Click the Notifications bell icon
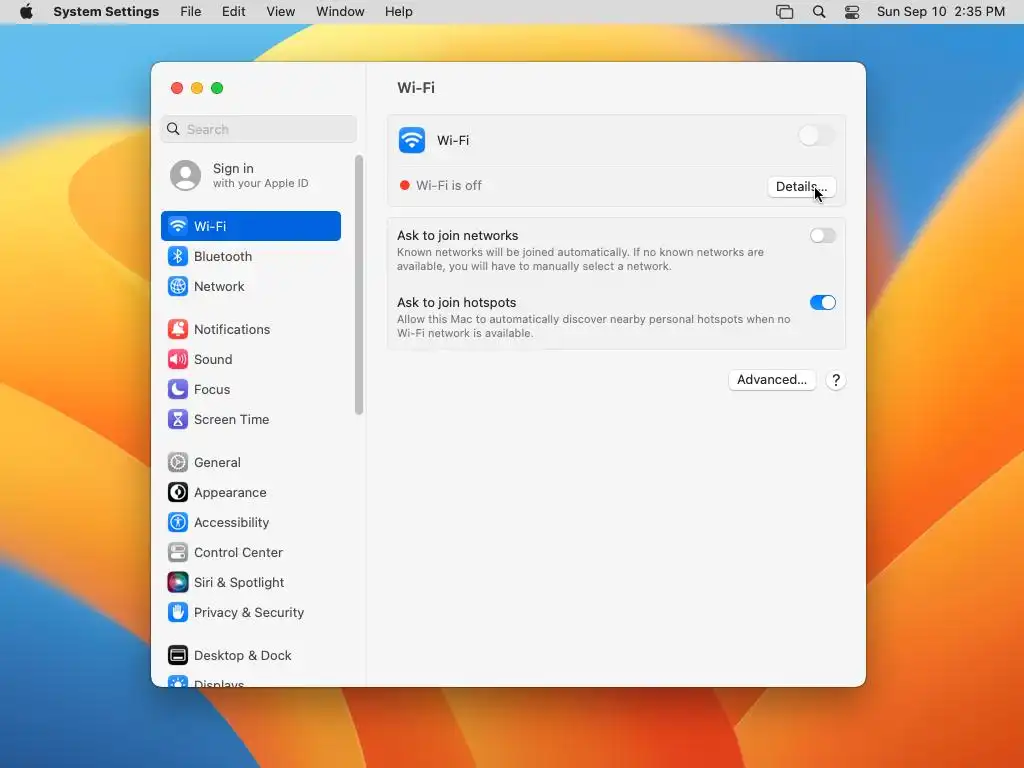The image size is (1024, 768). point(178,329)
